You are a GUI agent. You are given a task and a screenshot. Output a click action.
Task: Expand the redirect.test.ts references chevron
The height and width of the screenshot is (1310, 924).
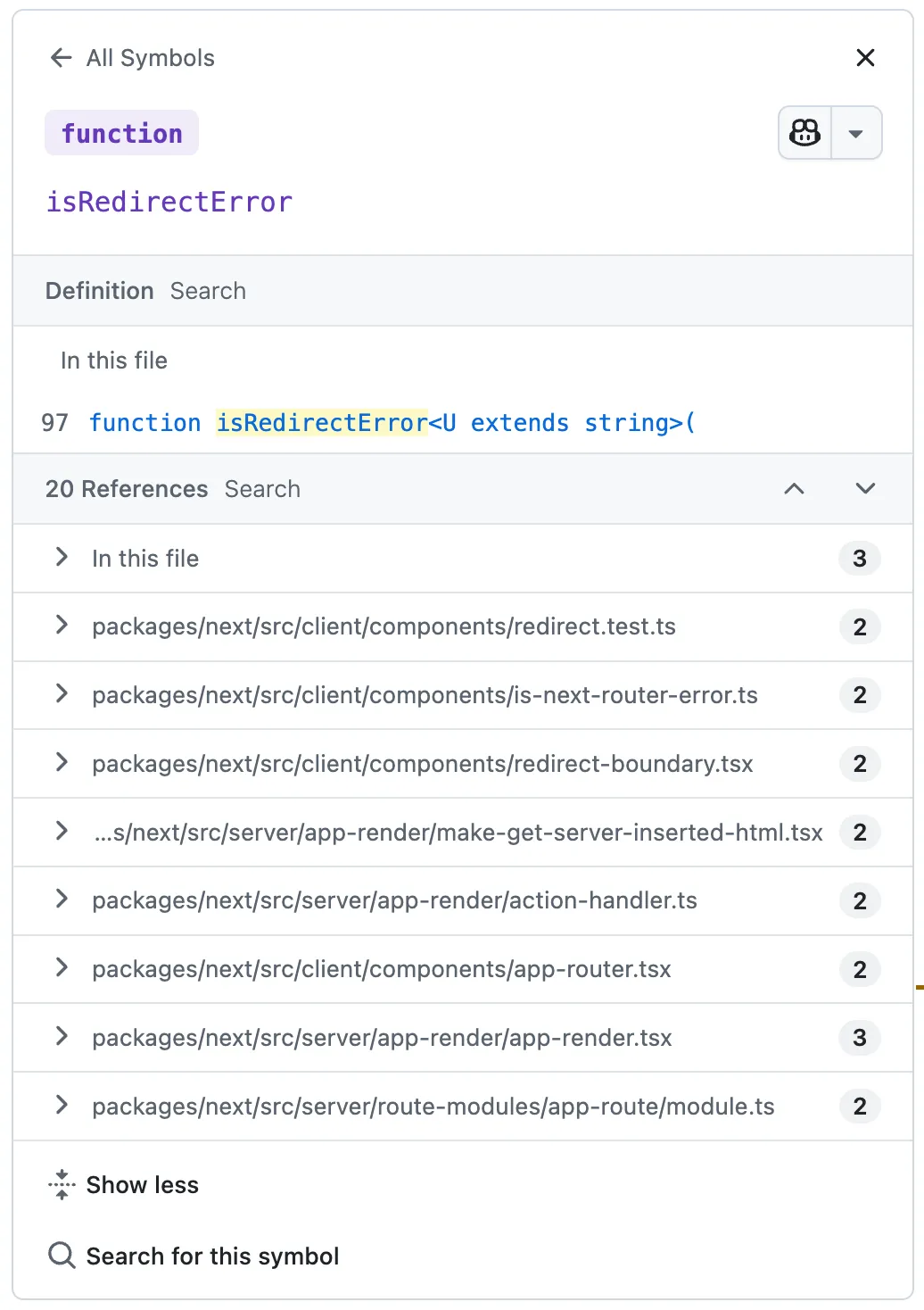62,626
